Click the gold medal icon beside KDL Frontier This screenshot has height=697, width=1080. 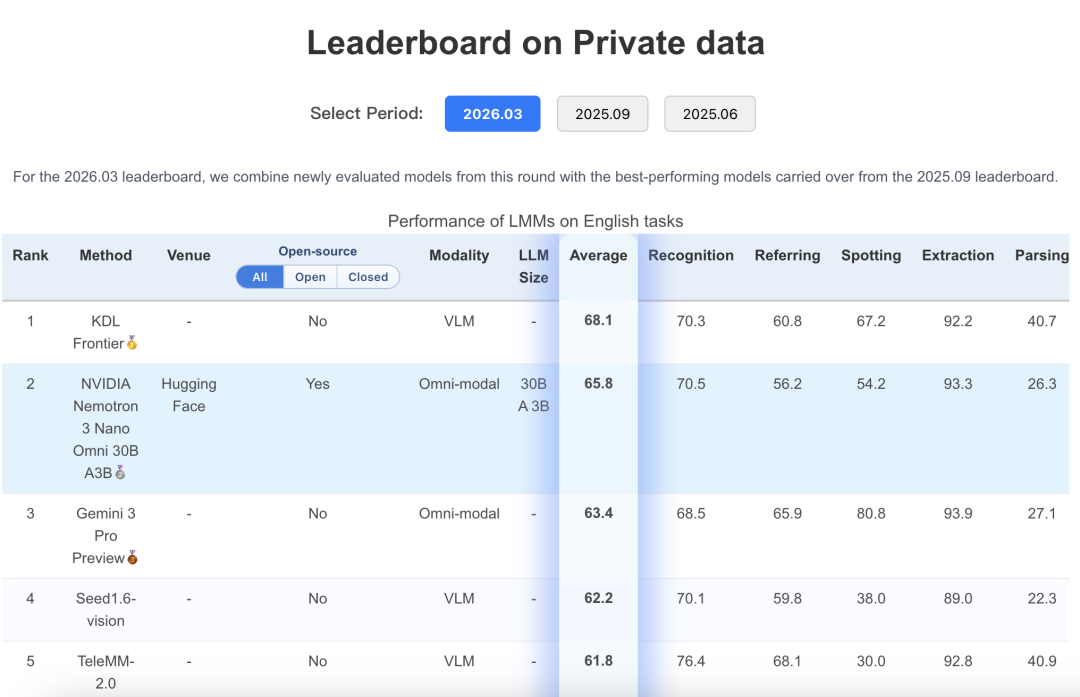coord(132,344)
